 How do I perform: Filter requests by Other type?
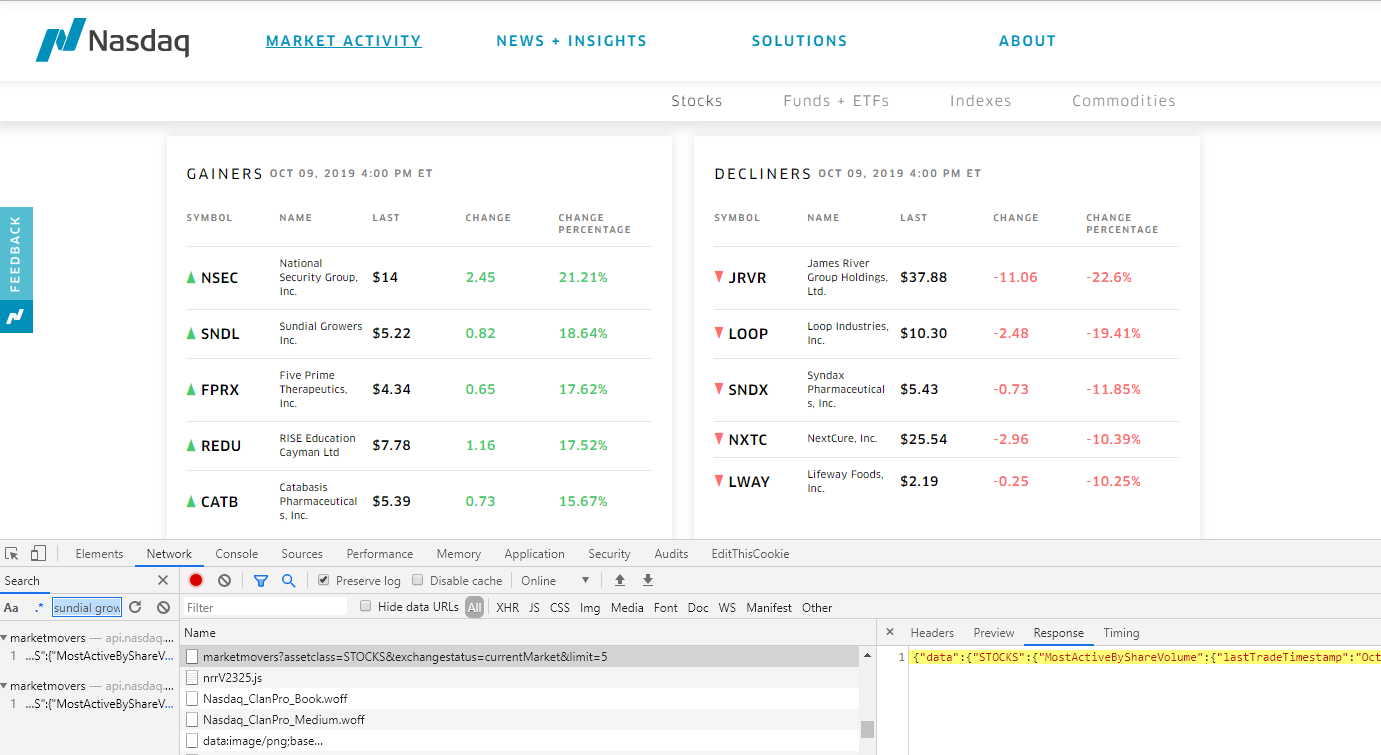pyautogui.click(x=817, y=607)
